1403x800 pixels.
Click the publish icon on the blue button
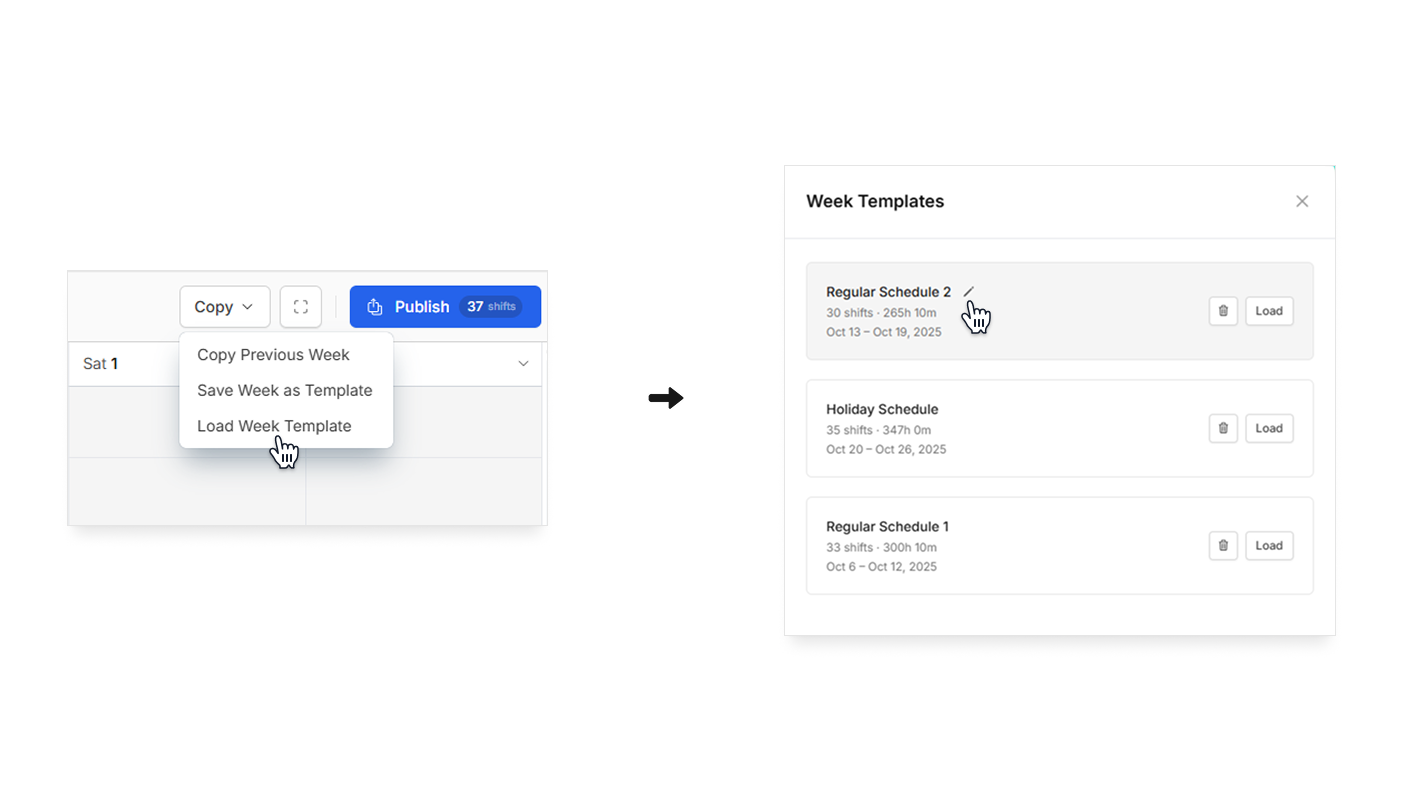pyautogui.click(x=375, y=307)
